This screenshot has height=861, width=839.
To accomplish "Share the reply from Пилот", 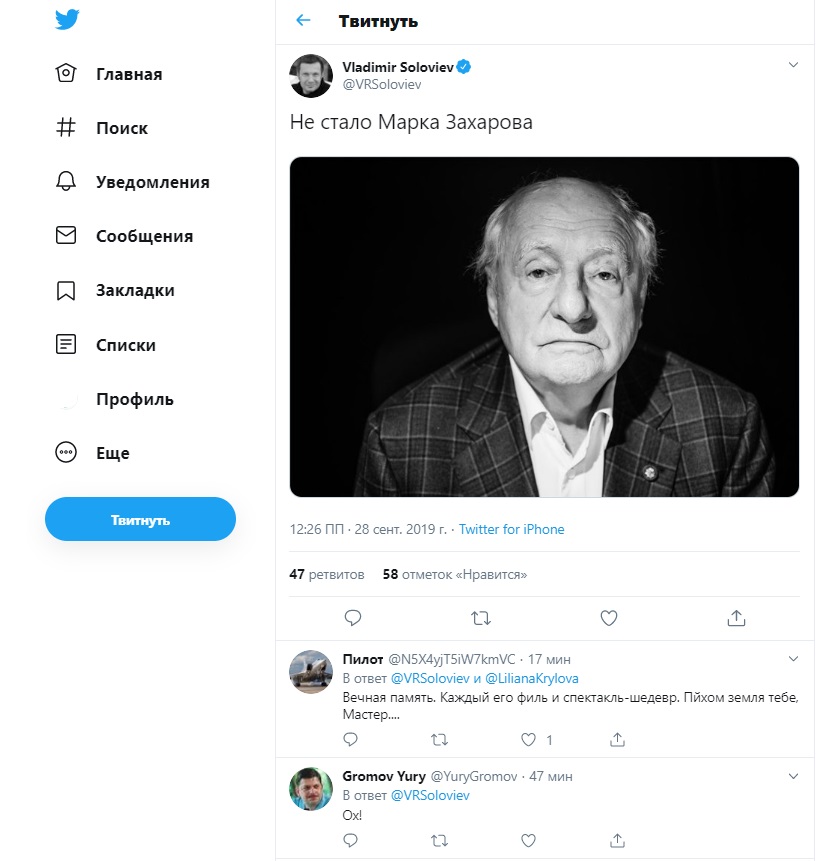I will (x=618, y=740).
